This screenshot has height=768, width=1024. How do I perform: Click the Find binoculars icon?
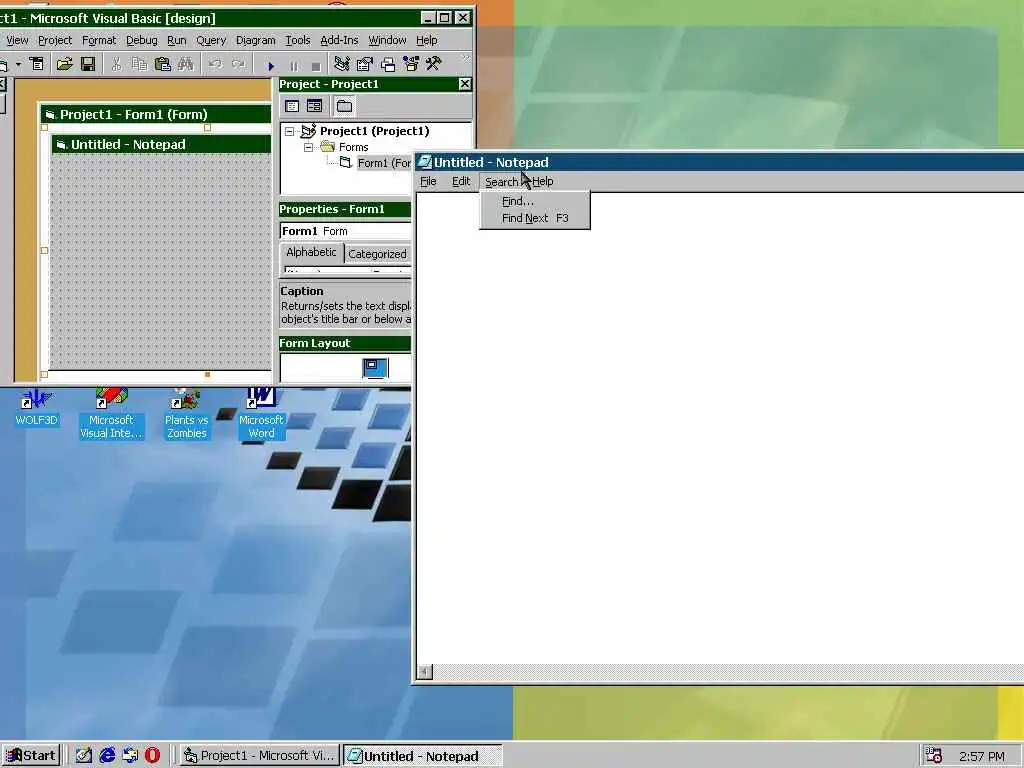(186, 63)
